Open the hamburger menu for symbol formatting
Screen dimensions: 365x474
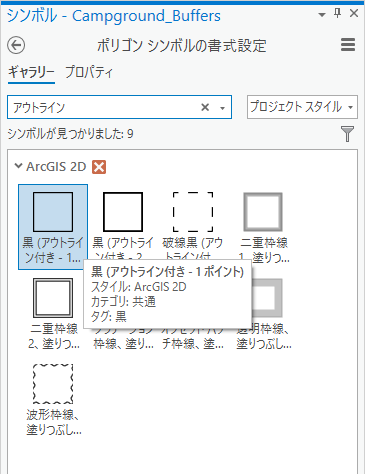tap(348, 44)
